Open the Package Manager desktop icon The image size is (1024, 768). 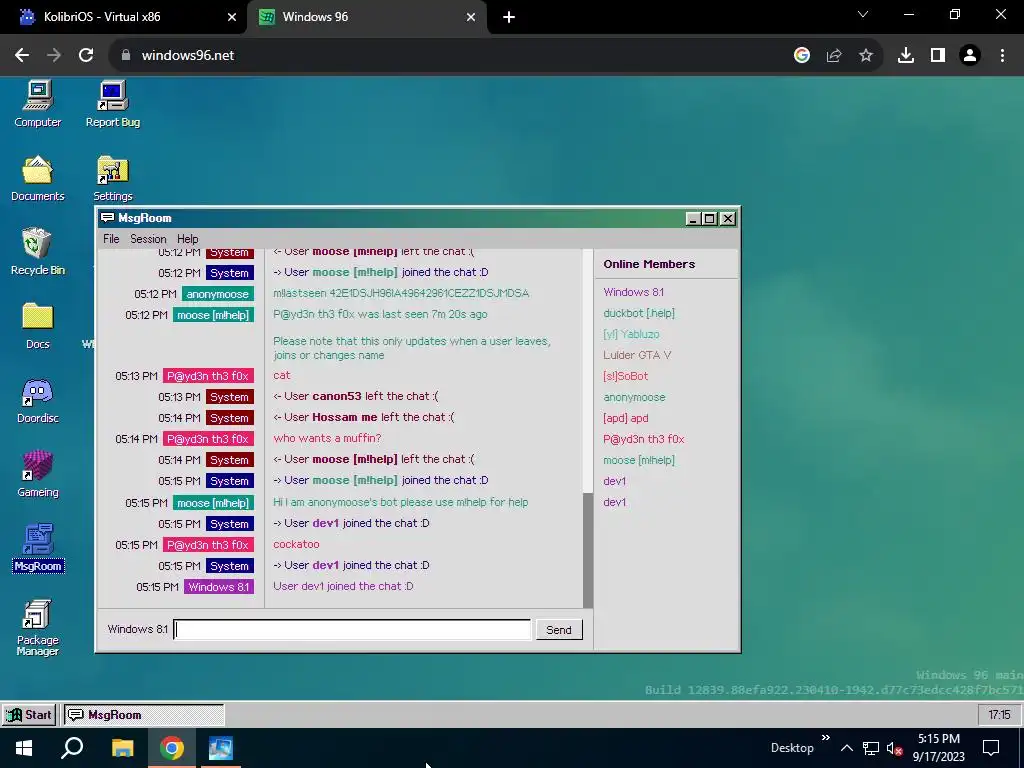pos(37,628)
